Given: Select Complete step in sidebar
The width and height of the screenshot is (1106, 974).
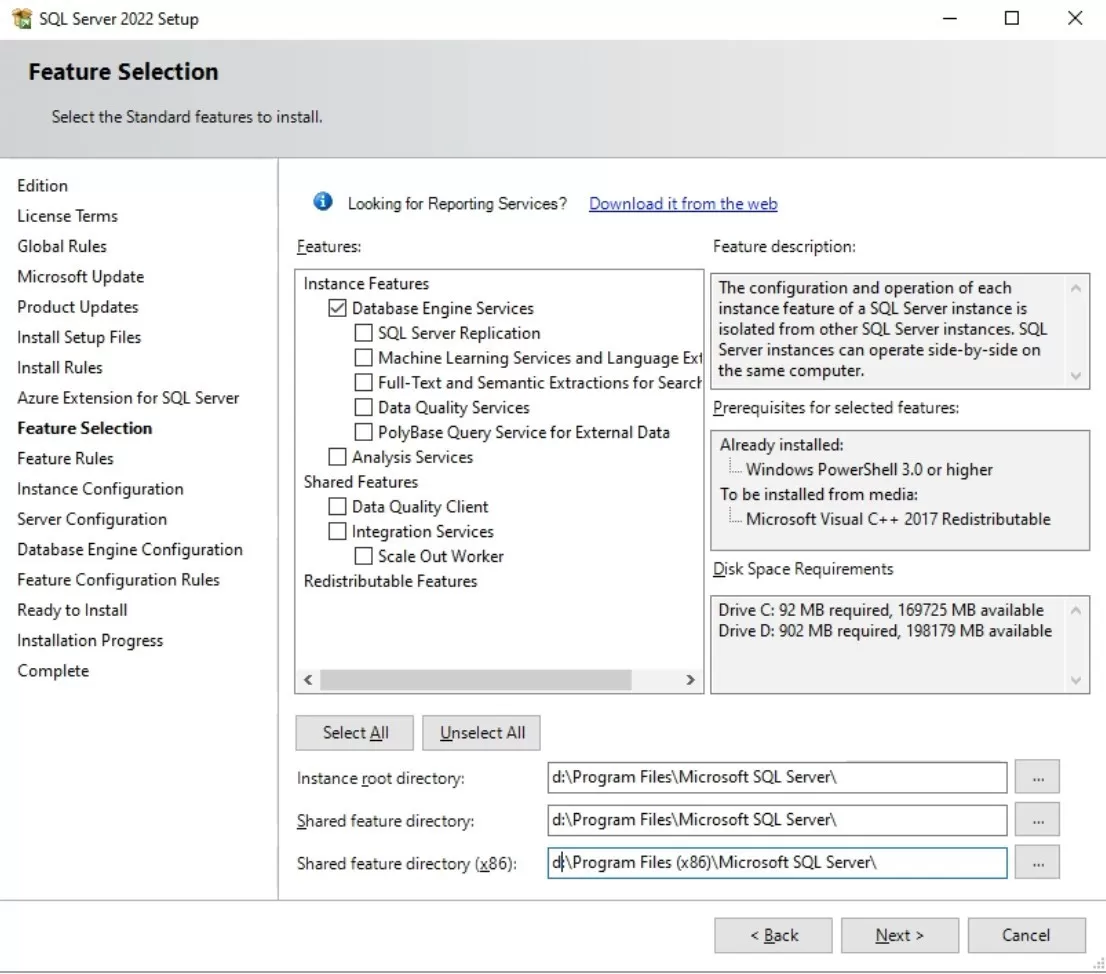Looking at the screenshot, I should point(53,671).
